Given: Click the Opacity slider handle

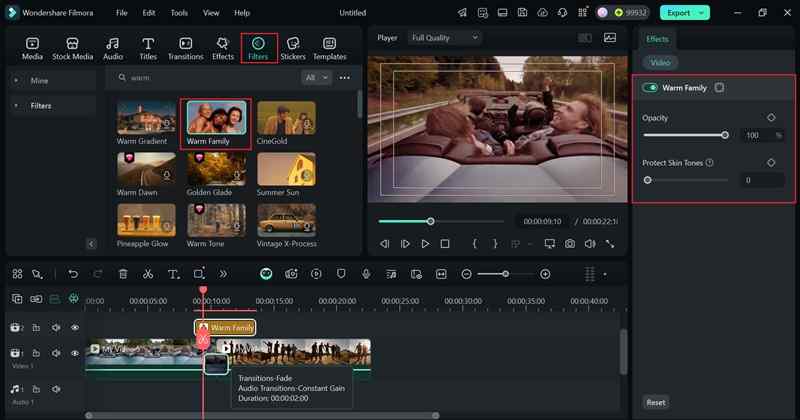Looking at the screenshot, I should 725,135.
